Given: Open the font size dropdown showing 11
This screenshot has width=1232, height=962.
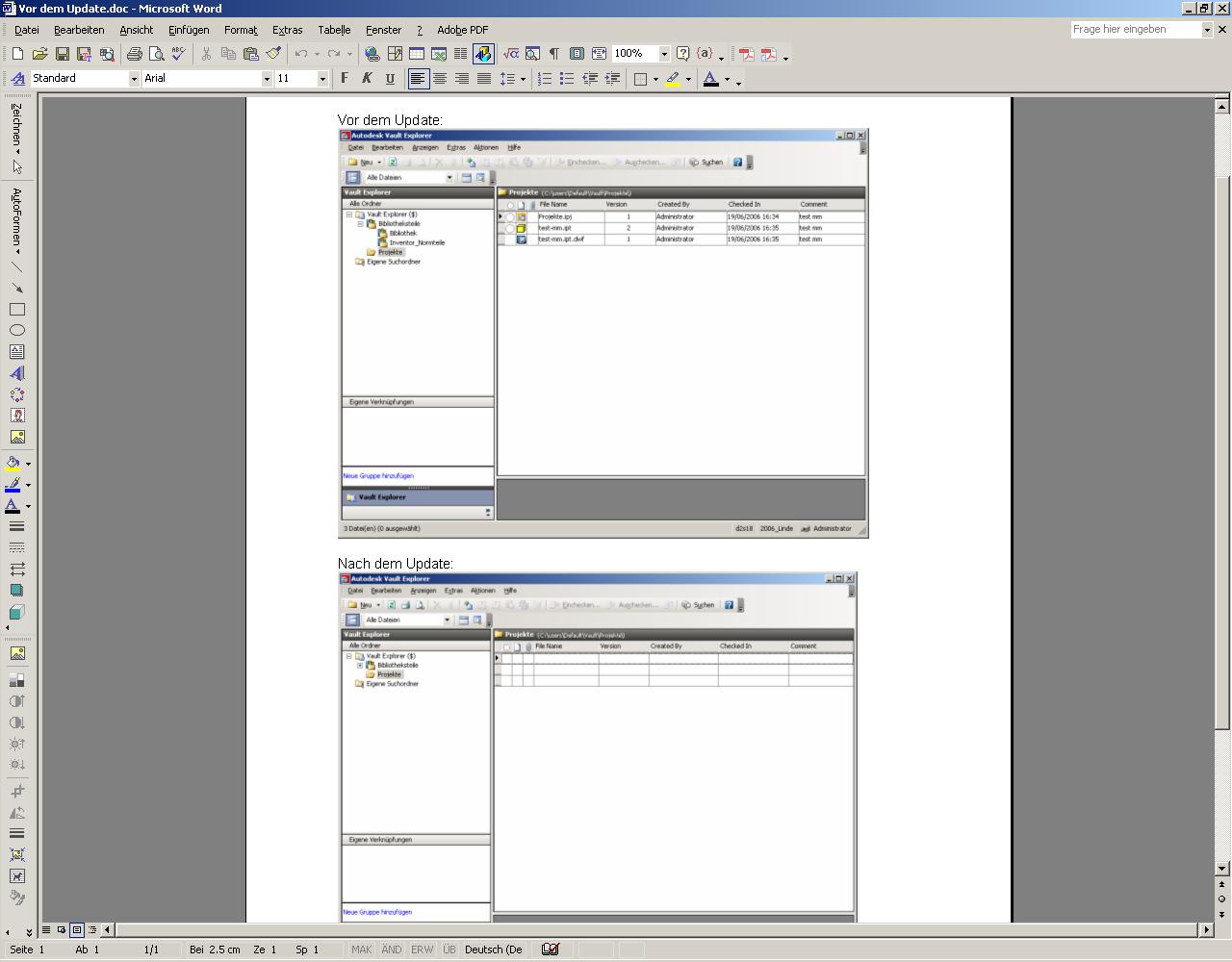Looking at the screenshot, I should tap(322, 79).
